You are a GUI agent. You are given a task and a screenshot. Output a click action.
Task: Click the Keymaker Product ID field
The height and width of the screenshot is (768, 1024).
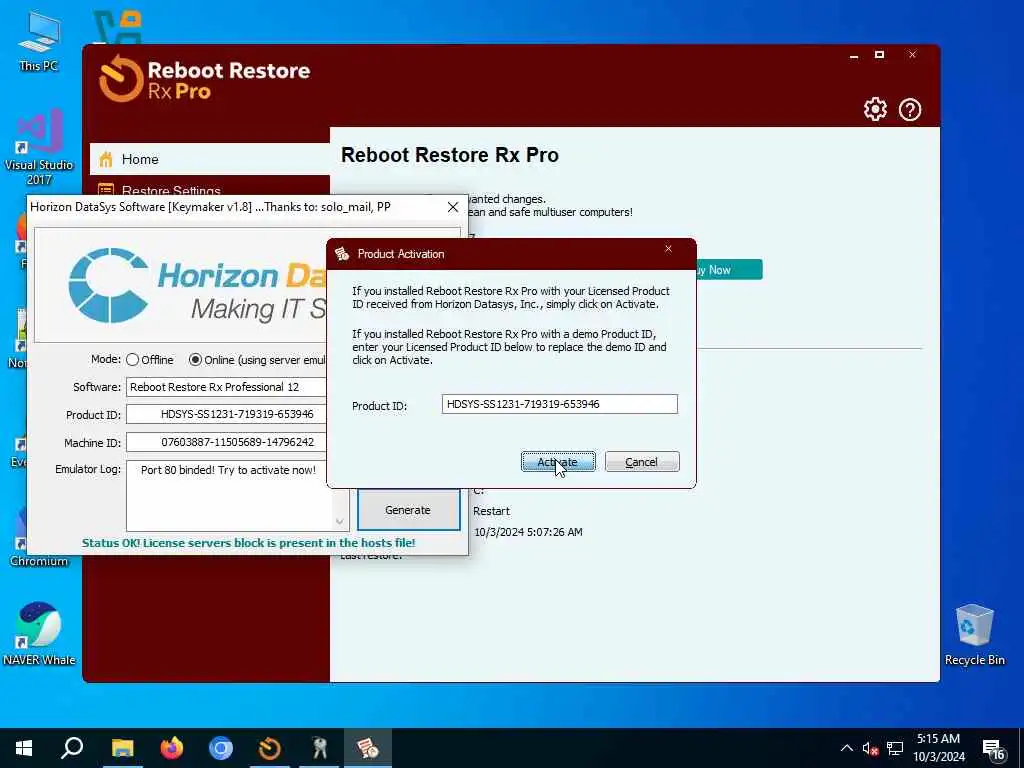(226, 414)
